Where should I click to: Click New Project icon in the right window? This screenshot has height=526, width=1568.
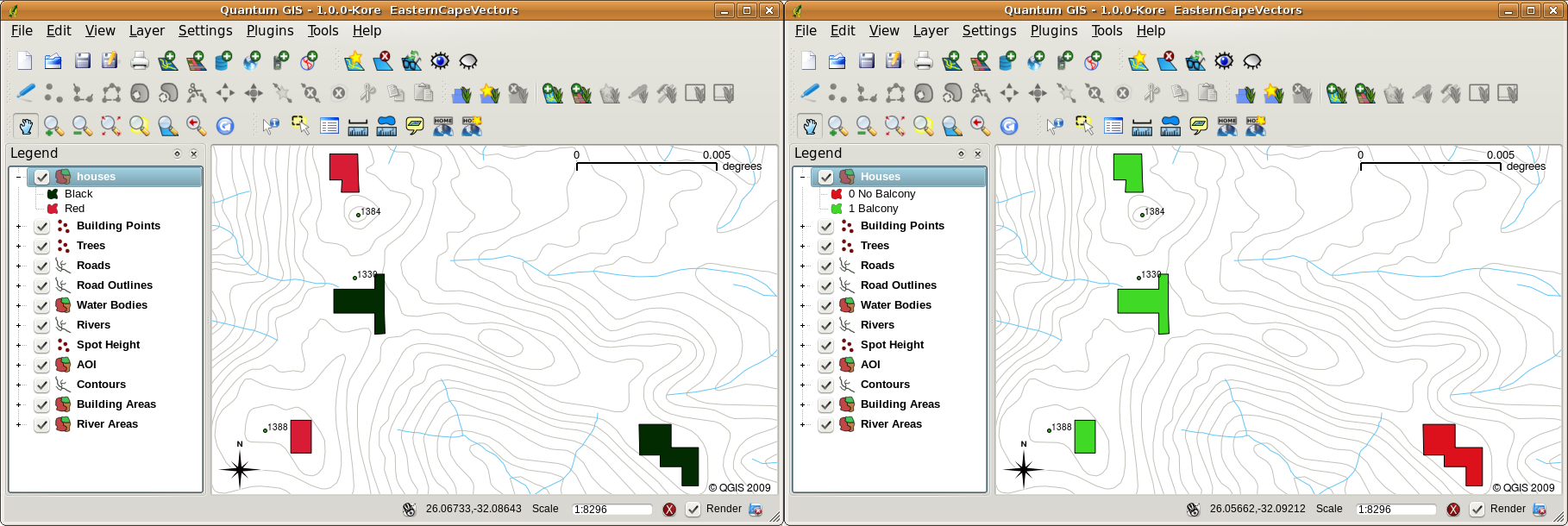808,60
